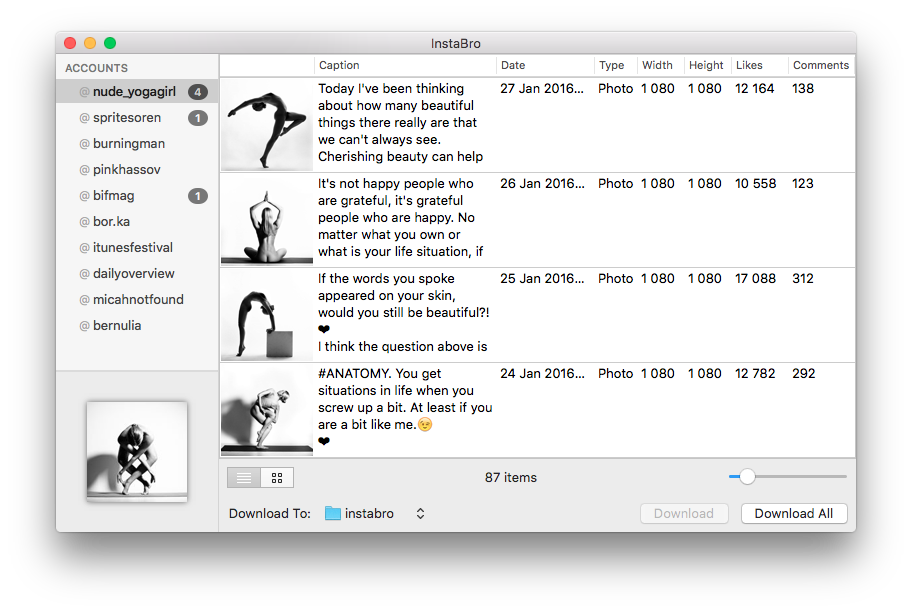Click the InstaBro window title
Image resolution: width=912 pixels, height=612 pixels.
[x=455, y=44]
